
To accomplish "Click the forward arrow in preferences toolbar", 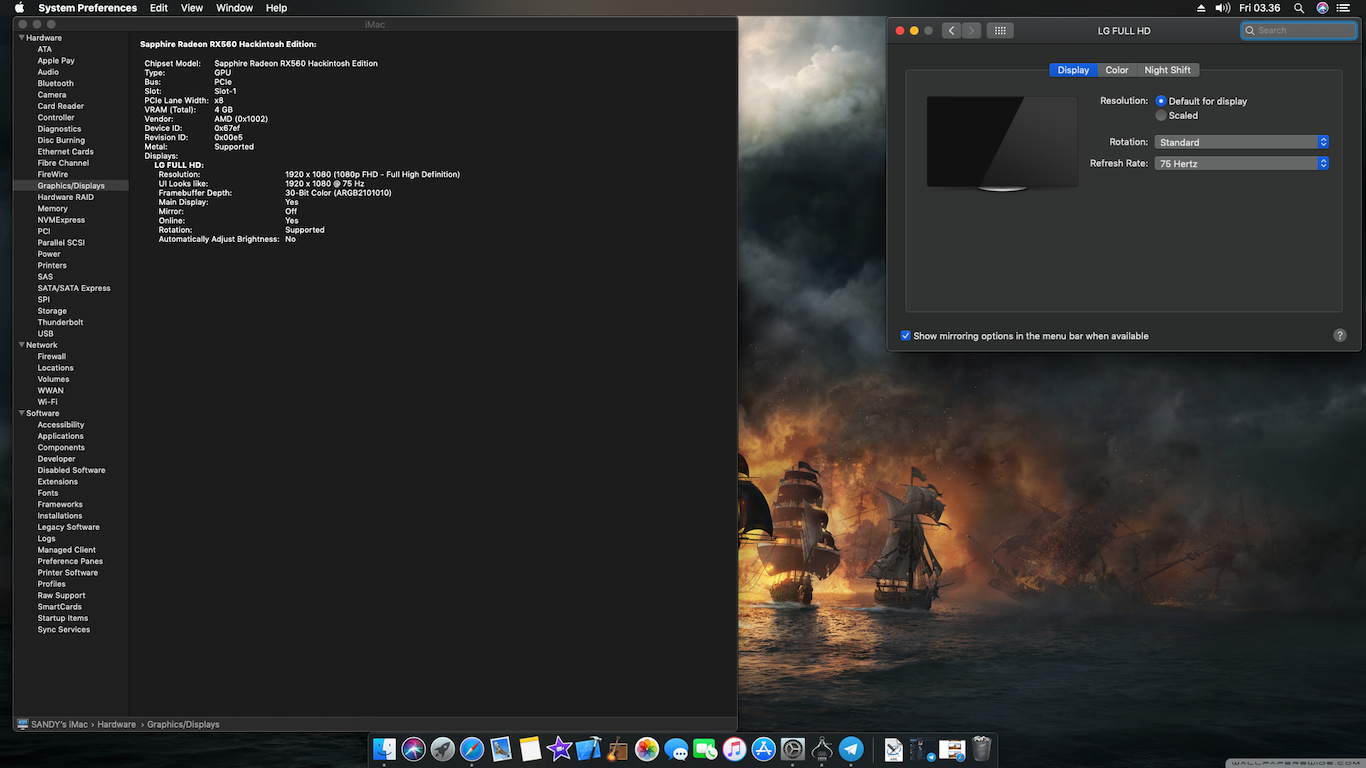I will pos(971,30).
